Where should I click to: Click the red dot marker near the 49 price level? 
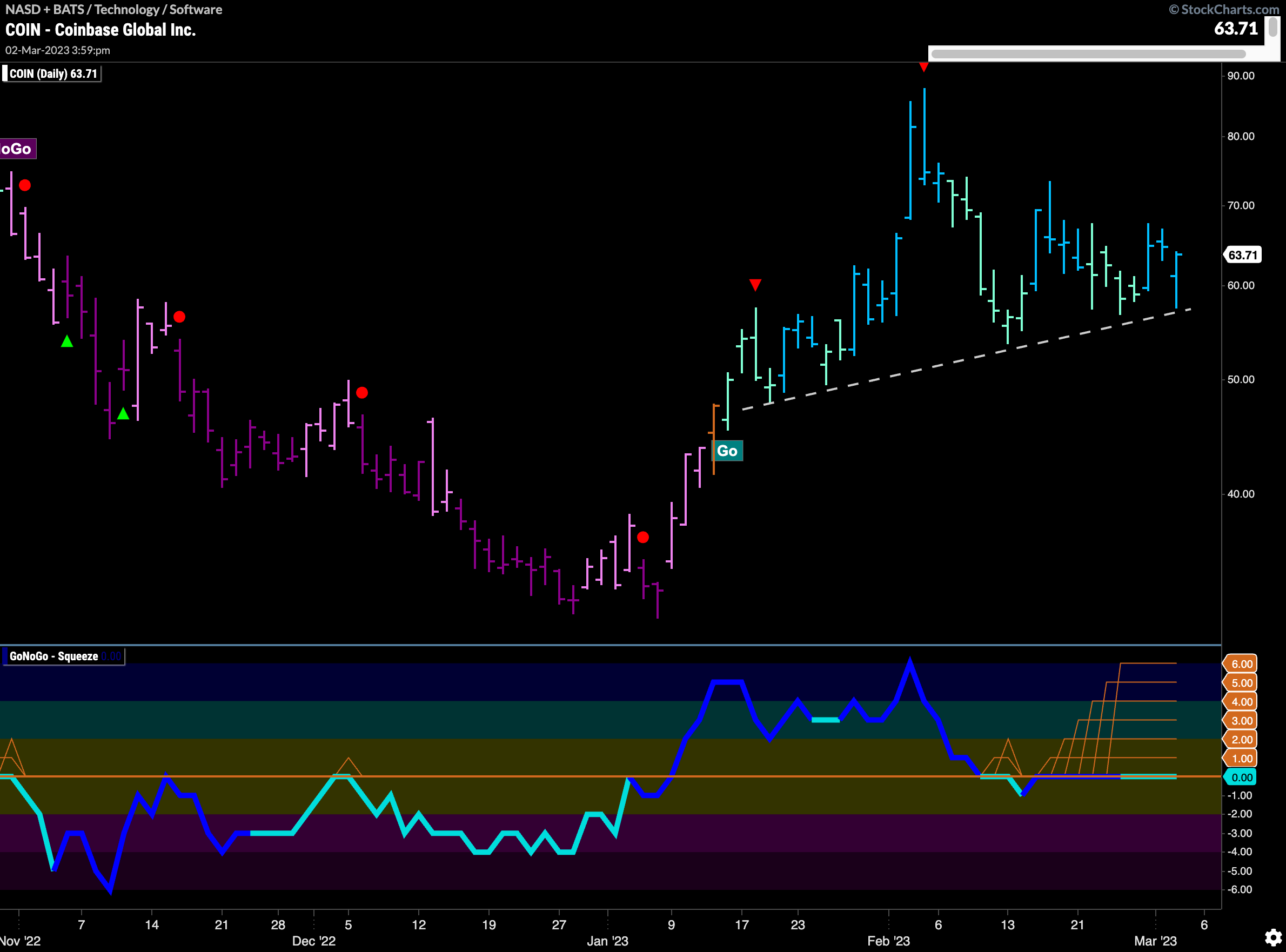point(362,392)
